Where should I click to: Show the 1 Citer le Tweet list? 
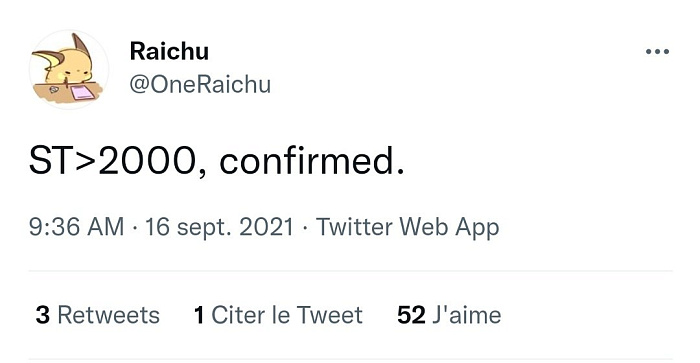tap(278, 315)
